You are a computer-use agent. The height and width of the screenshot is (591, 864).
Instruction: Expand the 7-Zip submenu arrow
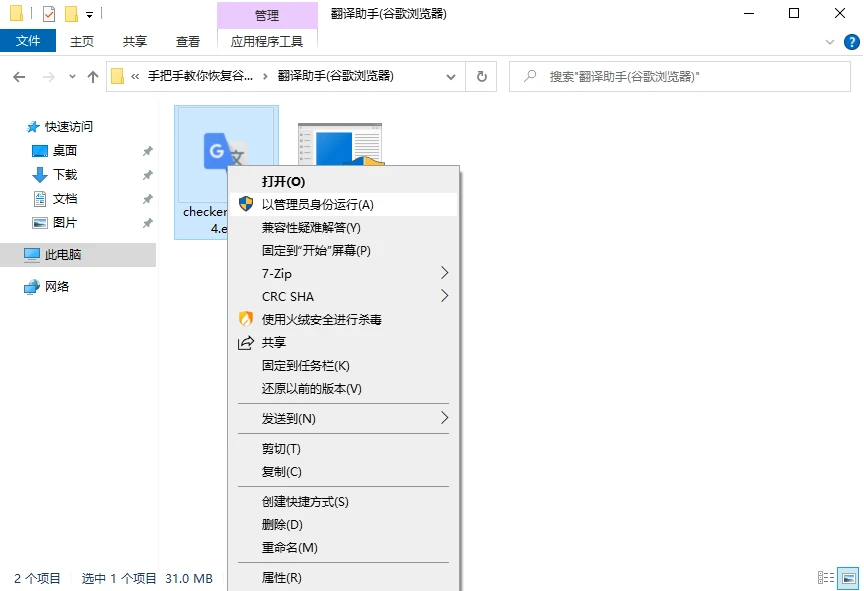pos(445,273)
